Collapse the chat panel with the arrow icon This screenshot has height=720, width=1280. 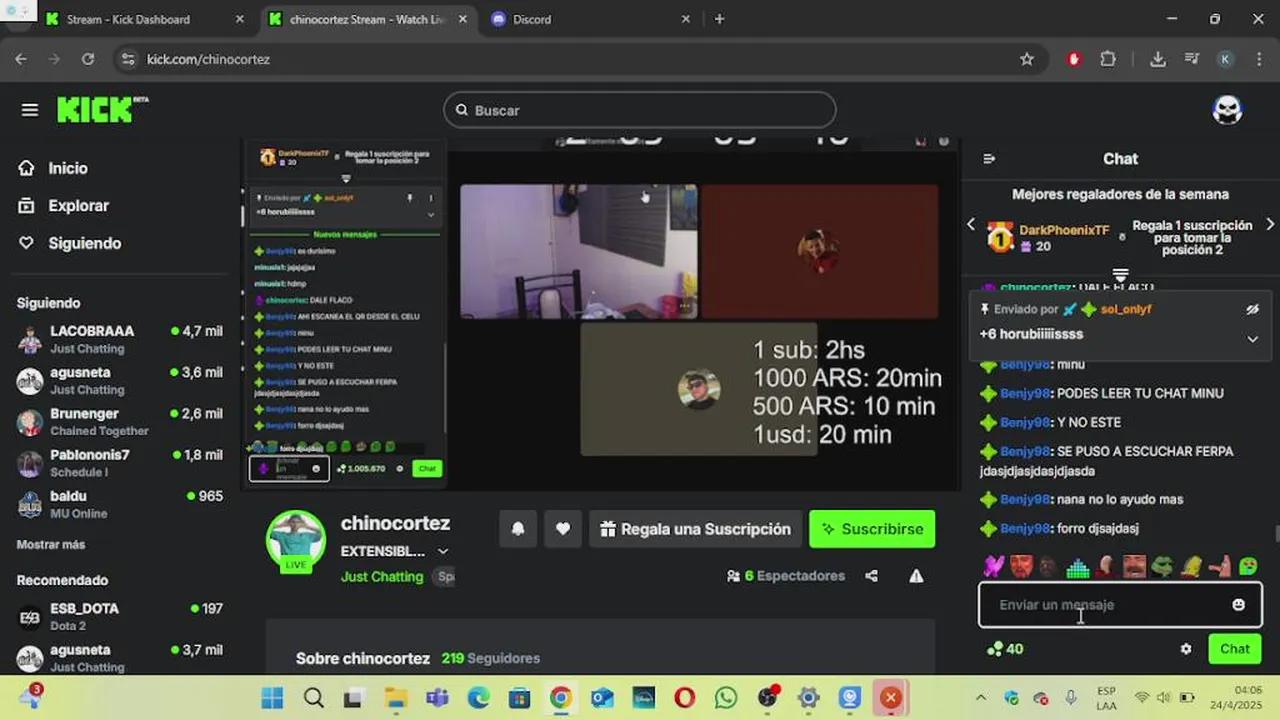coord(989,159)
